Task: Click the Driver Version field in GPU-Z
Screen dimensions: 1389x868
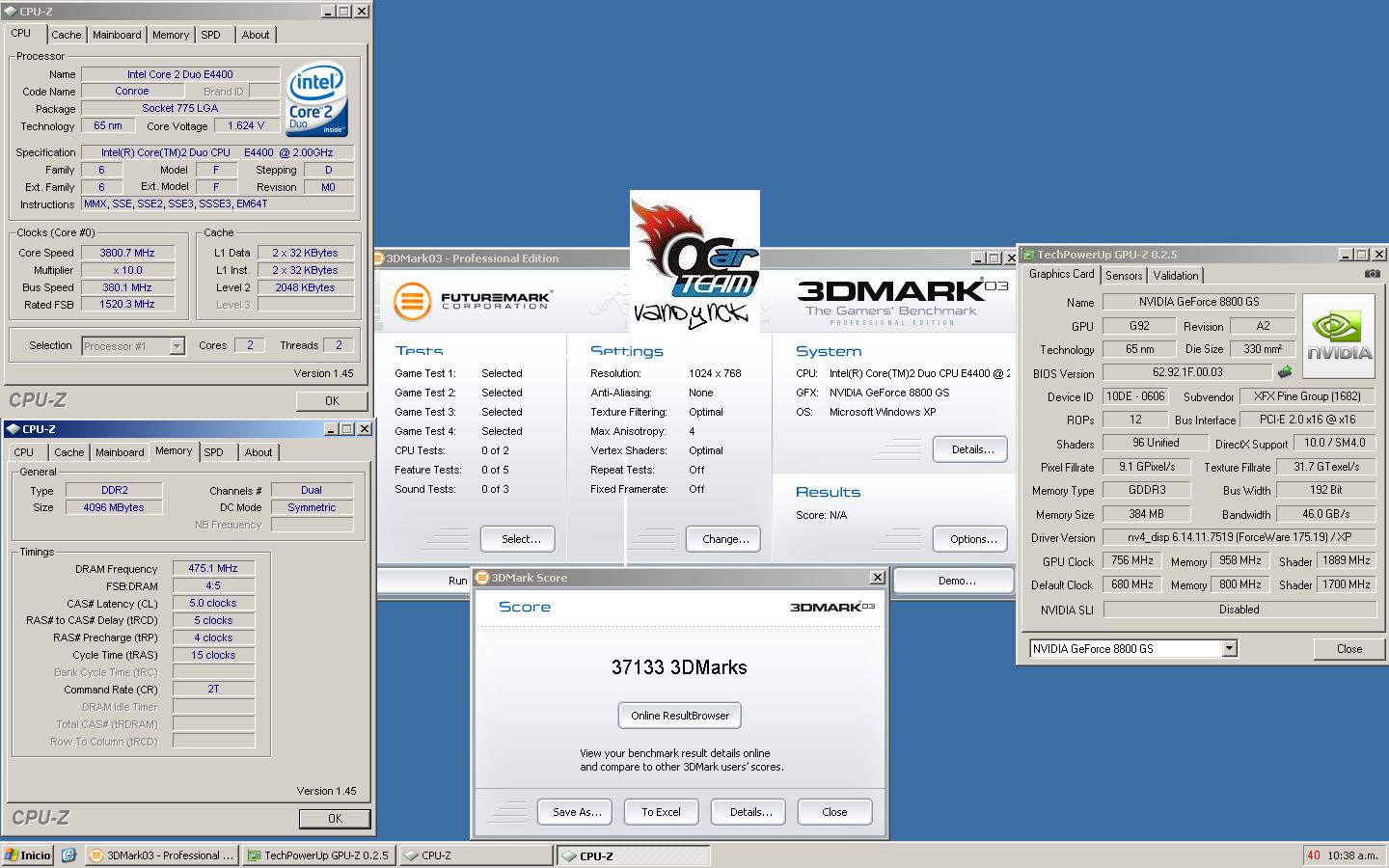Action: pyautogui.click(x=1239, y=537)
